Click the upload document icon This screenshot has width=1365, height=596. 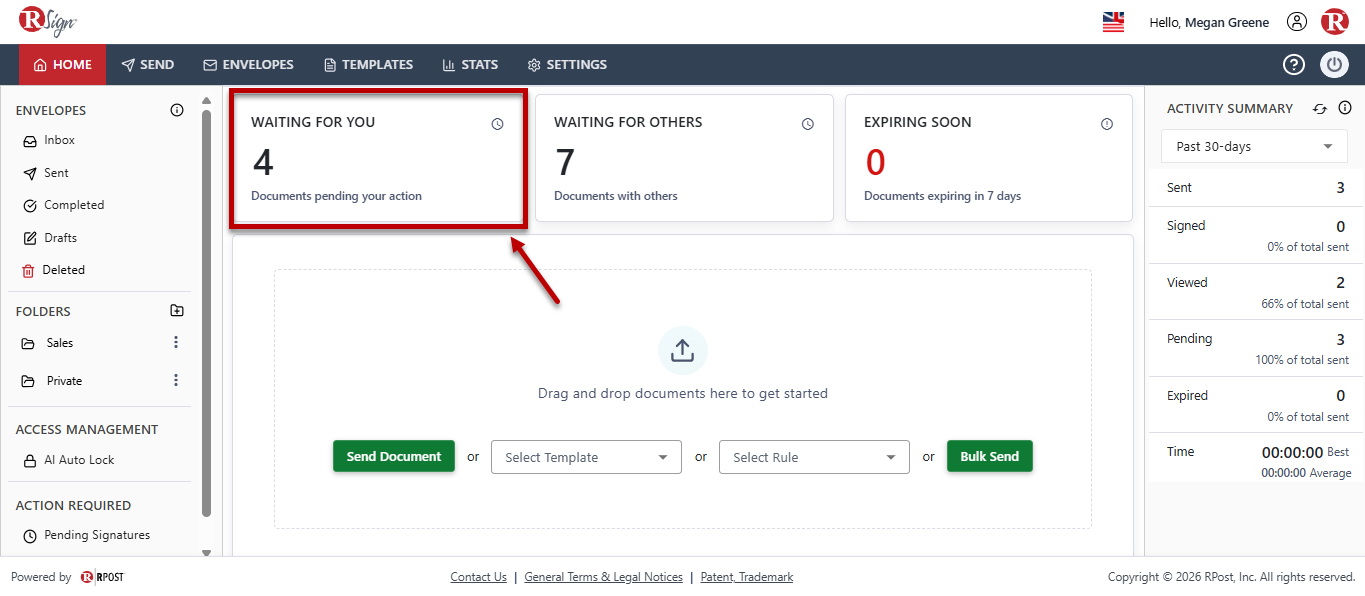tap(683, 351)
